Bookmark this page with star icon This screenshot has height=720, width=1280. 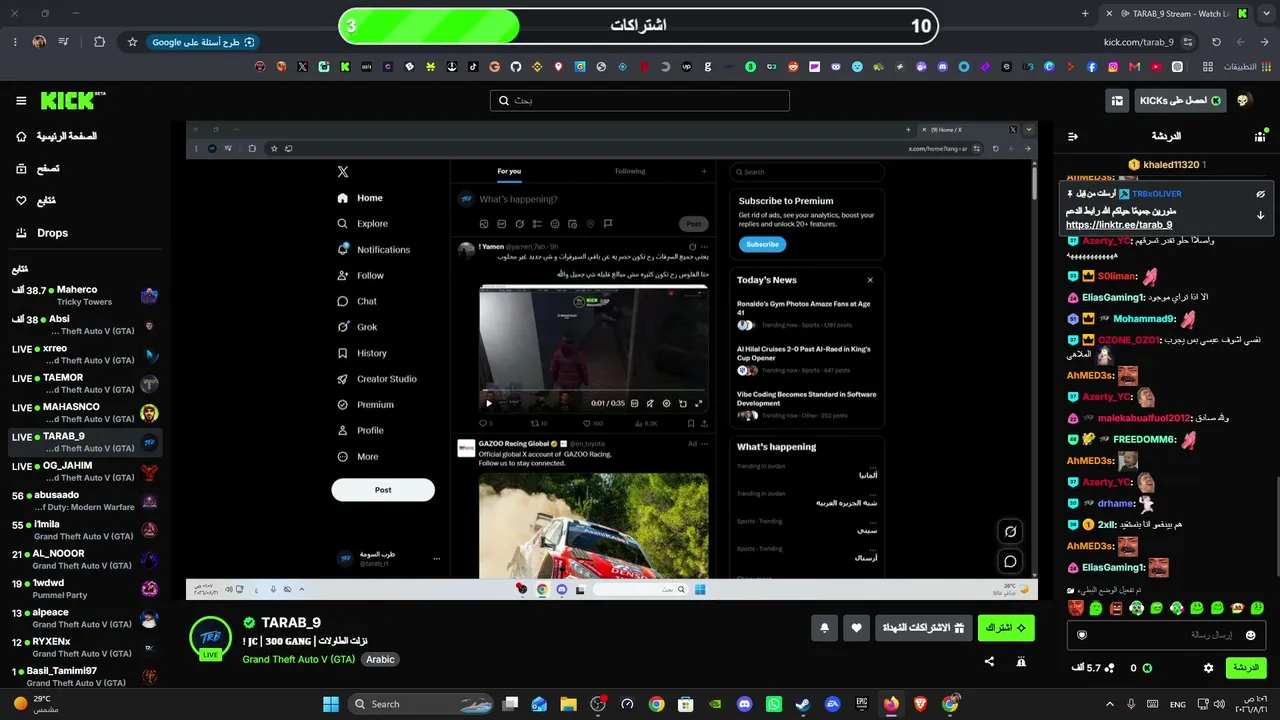click(132, 42)
